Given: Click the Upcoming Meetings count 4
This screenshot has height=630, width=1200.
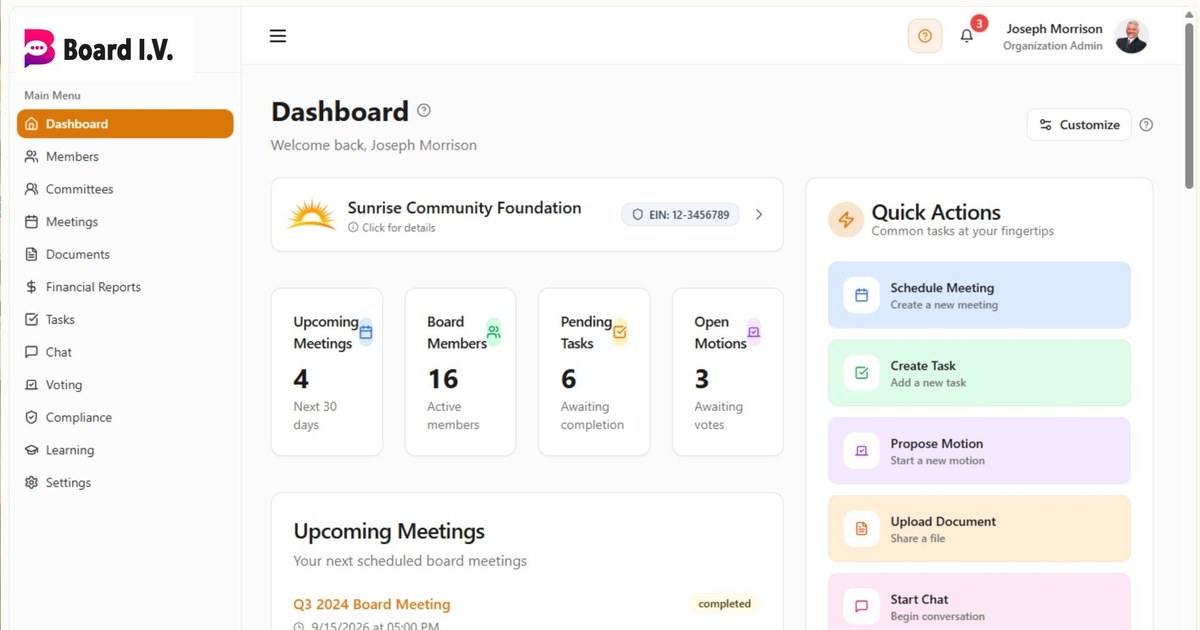Looking at the screenshot, I should [x=301, y=379].
